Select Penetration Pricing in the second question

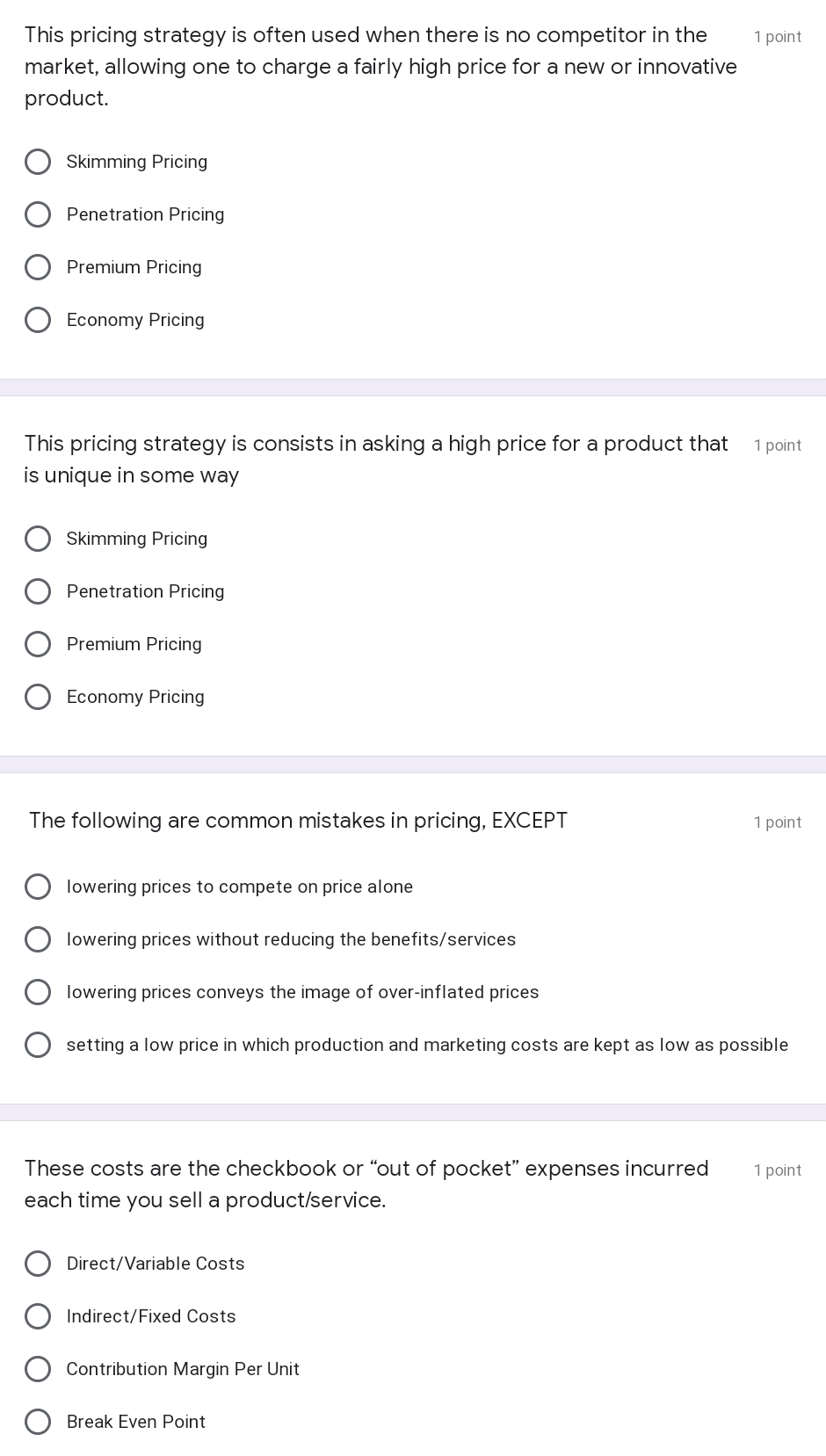38,591
